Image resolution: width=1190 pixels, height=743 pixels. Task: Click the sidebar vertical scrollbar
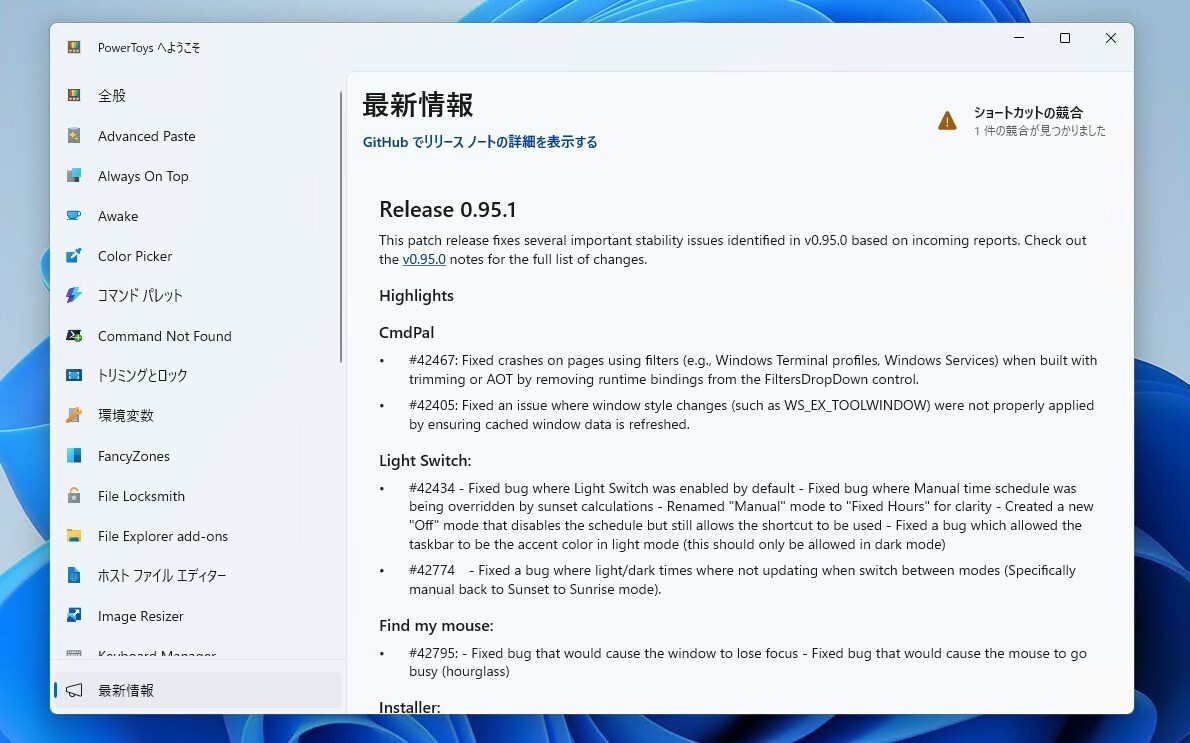[x=341, y=228]
